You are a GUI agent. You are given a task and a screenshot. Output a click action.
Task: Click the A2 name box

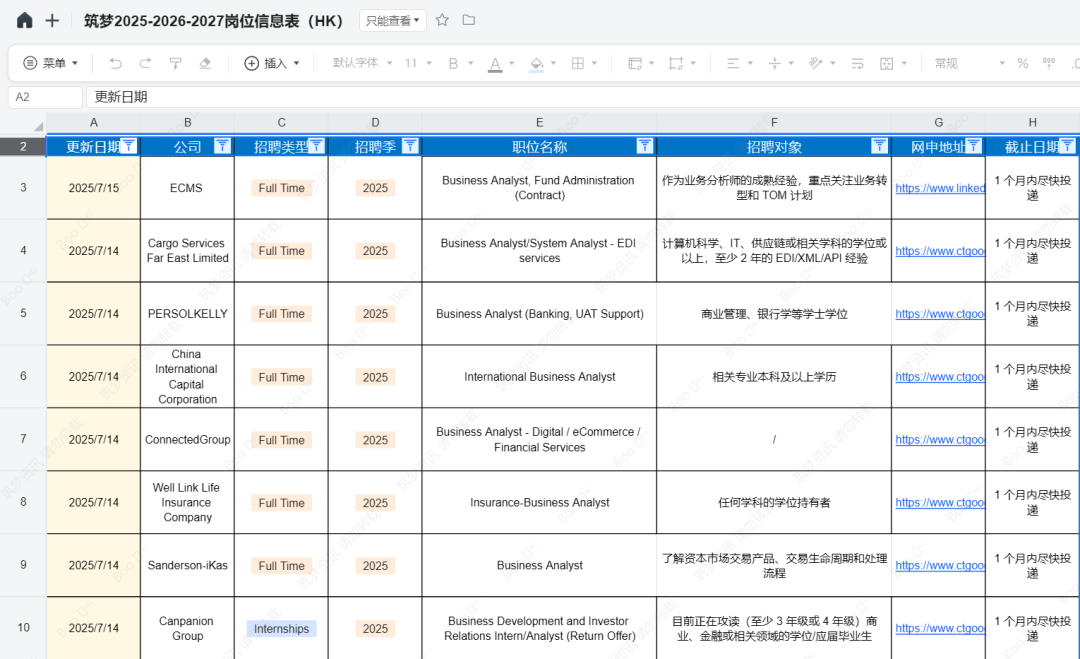pos(45,97)
